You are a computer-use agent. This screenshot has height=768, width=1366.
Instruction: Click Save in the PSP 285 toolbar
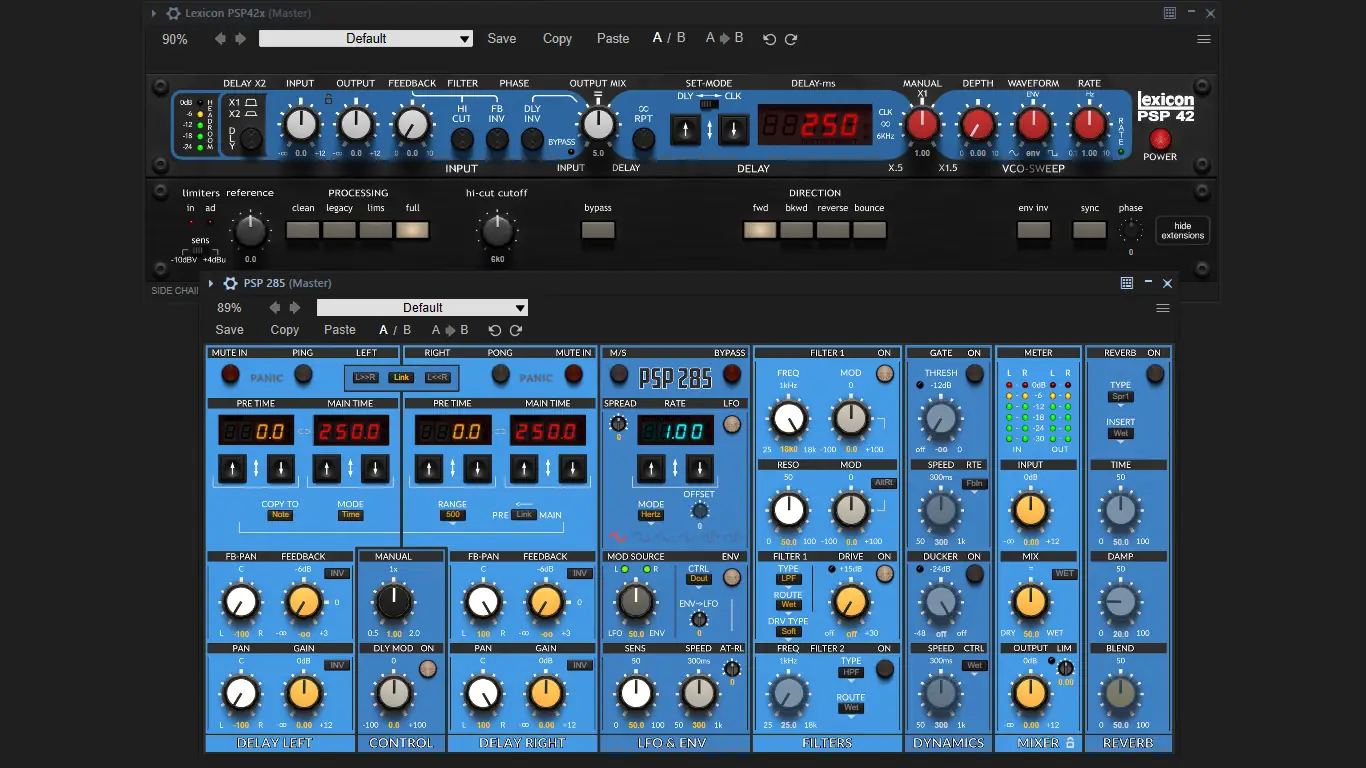(229, 330)
